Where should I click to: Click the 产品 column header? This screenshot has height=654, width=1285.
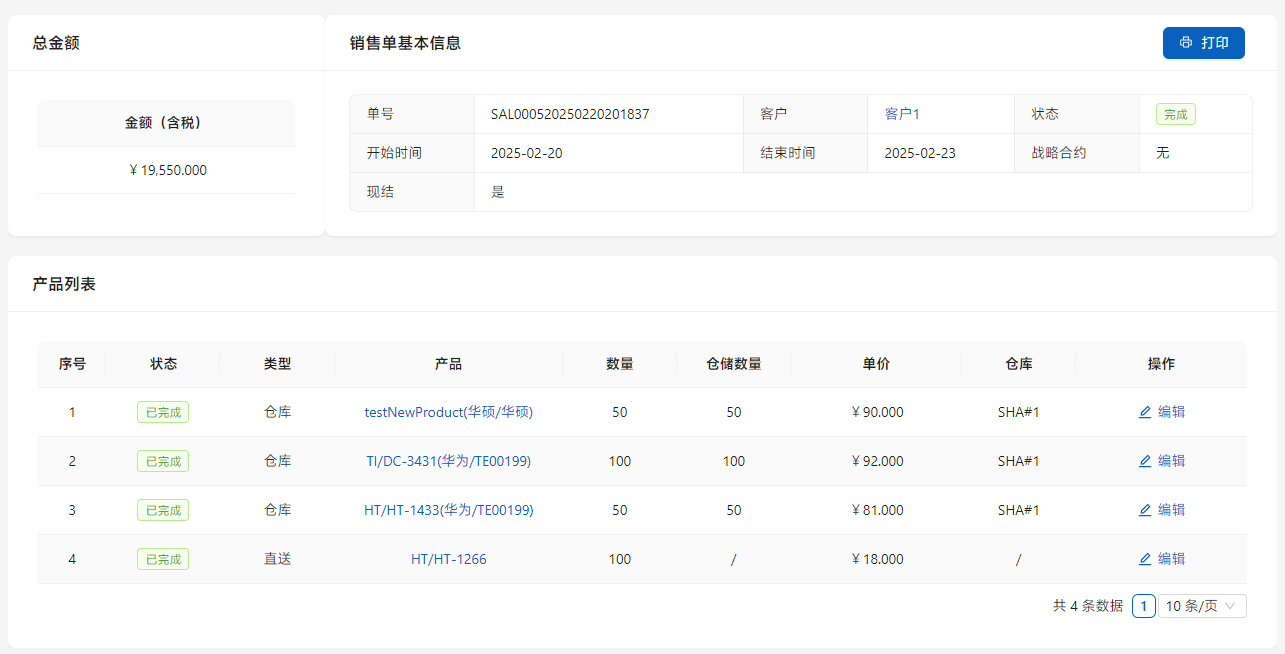[x=448, y=364]
